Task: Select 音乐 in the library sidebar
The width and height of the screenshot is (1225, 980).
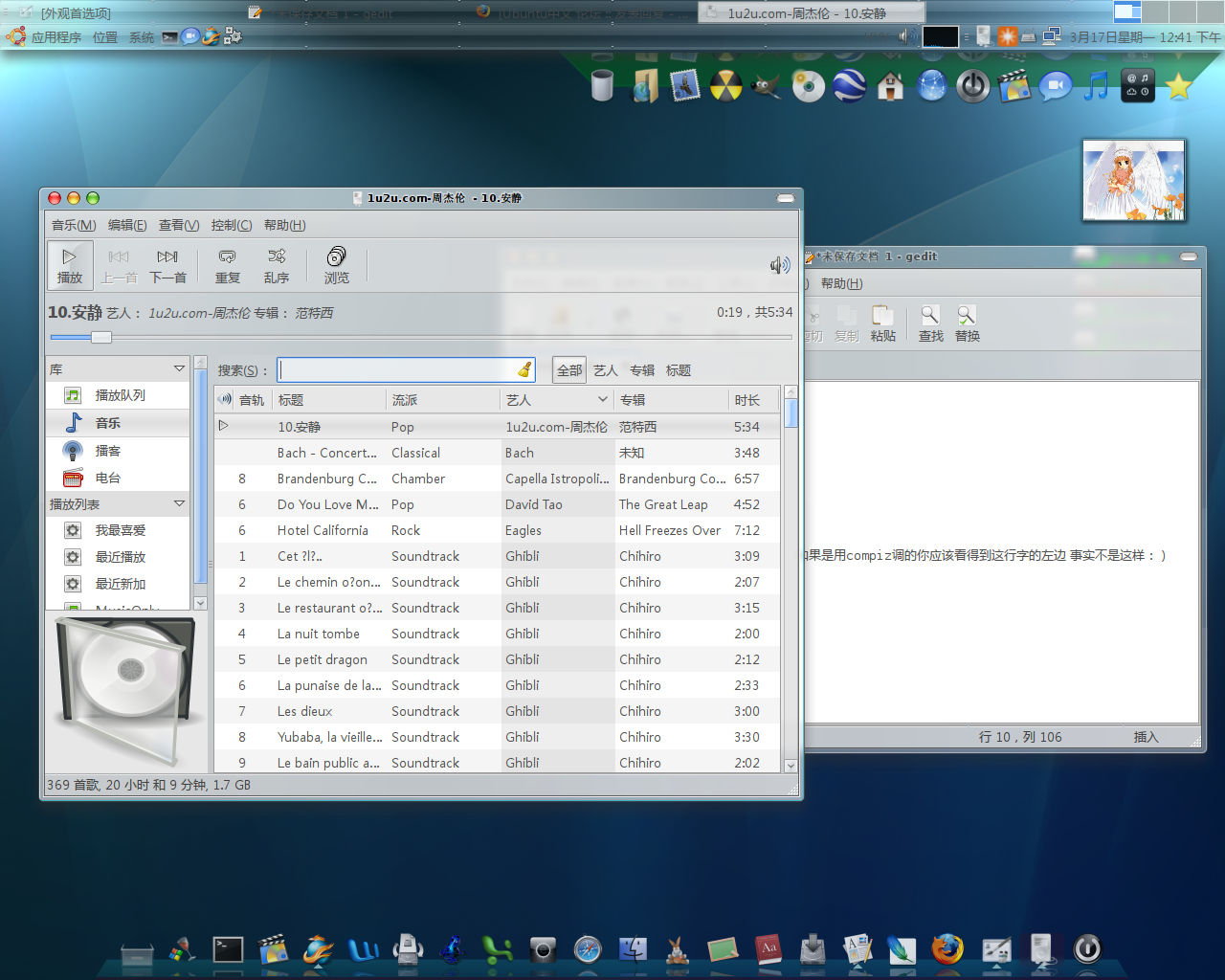Action: click(x=118, y=423)
